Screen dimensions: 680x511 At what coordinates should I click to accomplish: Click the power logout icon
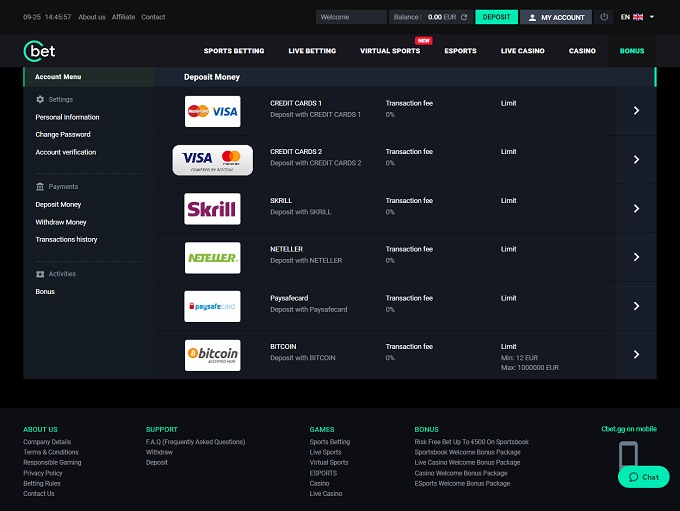coord(604,17)
